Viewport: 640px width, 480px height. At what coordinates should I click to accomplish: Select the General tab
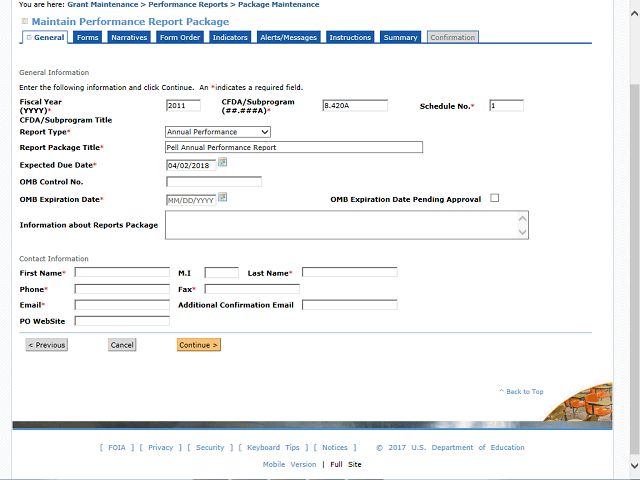click(x=45, y=38)
